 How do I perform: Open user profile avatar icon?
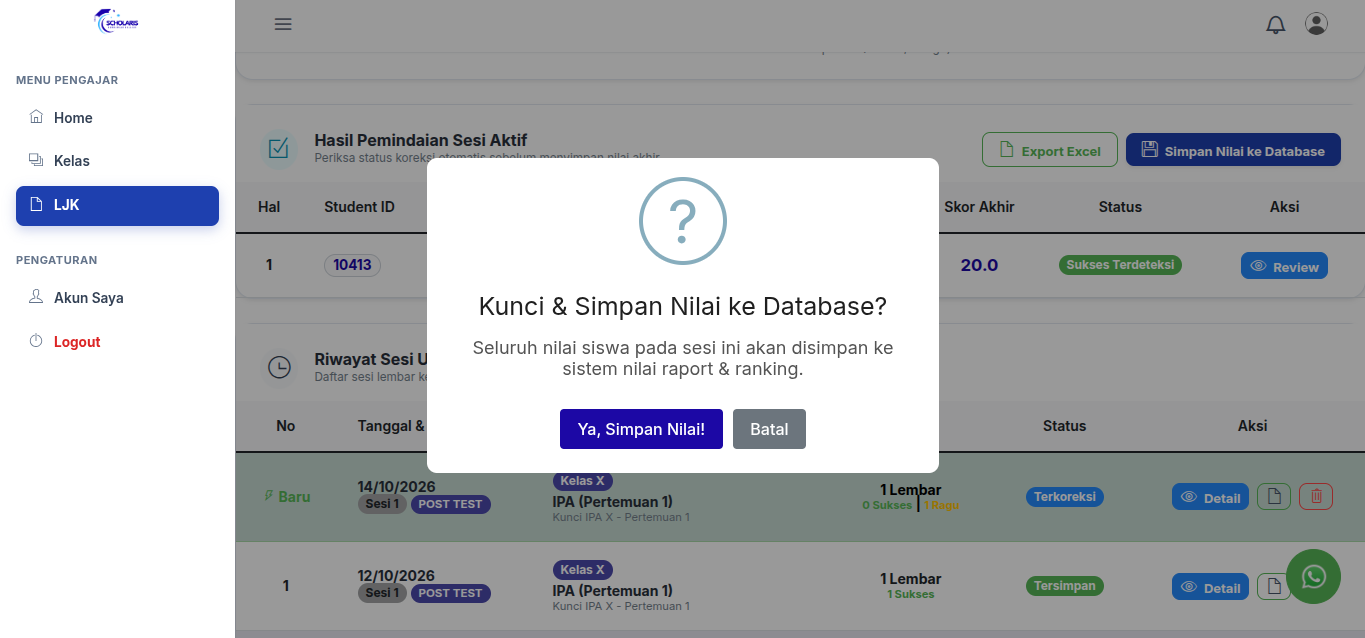pyautogui.click(x=1316, y=24)
